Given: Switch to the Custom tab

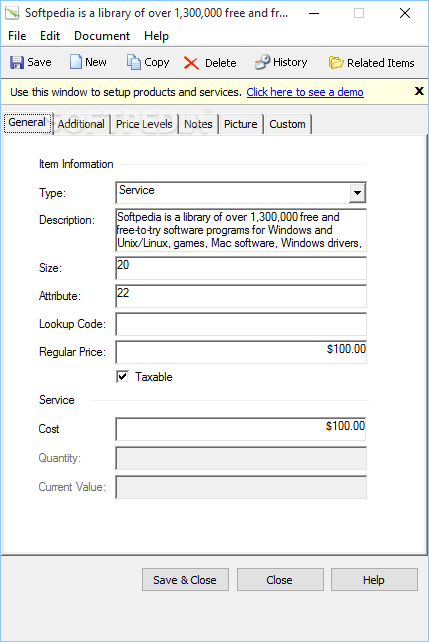Looking at the screenshot, I should [x=287, y=124].
